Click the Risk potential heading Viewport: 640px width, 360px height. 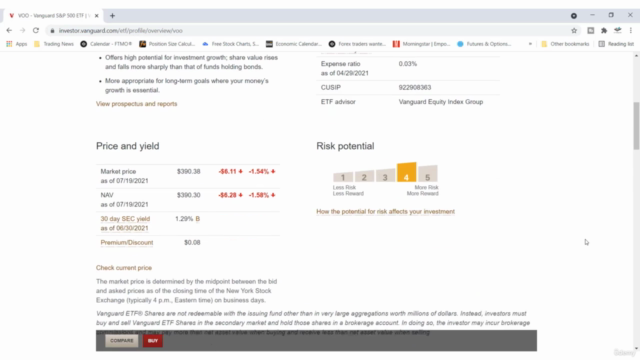point(345,146)
